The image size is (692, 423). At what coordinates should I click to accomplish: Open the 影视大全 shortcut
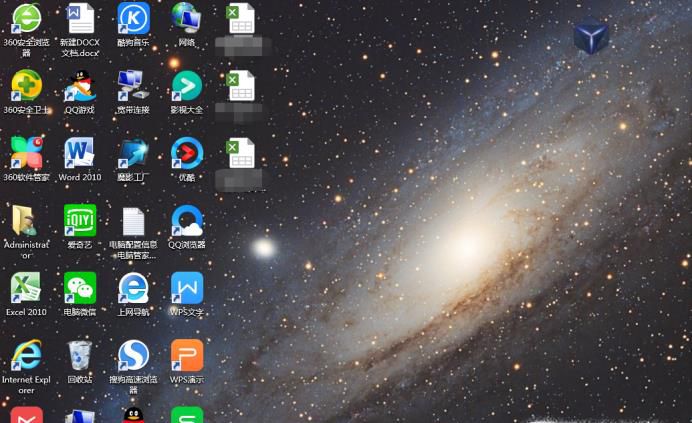point(187,86)
